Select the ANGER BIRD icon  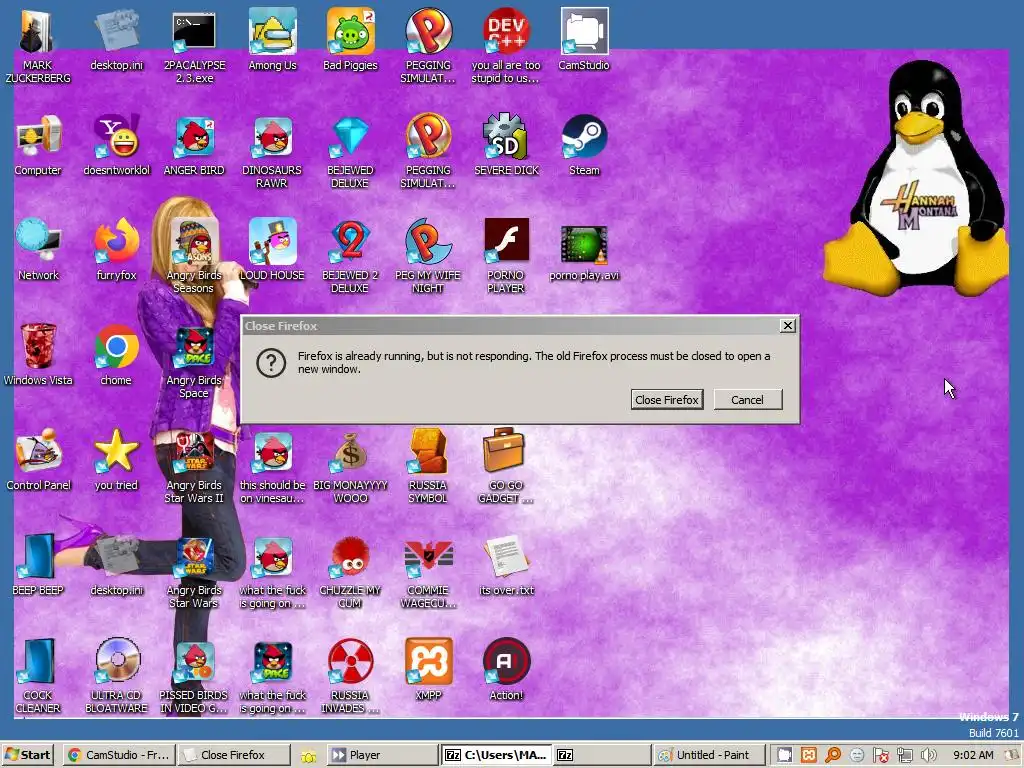pyautogui.click(x=194, y=145)
